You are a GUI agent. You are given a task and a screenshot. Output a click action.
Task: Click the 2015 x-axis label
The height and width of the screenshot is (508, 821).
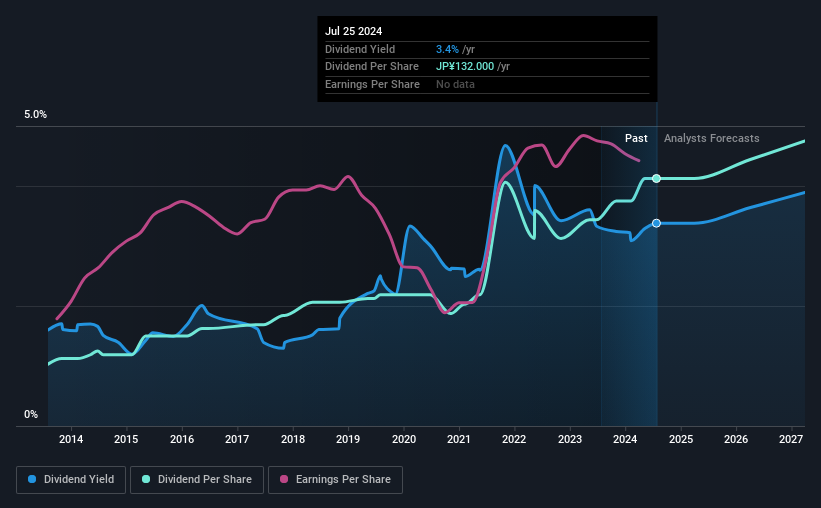coord(126,439)
